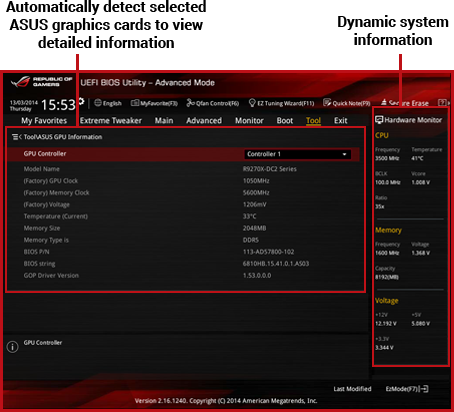This screenshot has height=412, width=454.
Task: Click the time display 15:53
Action: click(58, 105)
